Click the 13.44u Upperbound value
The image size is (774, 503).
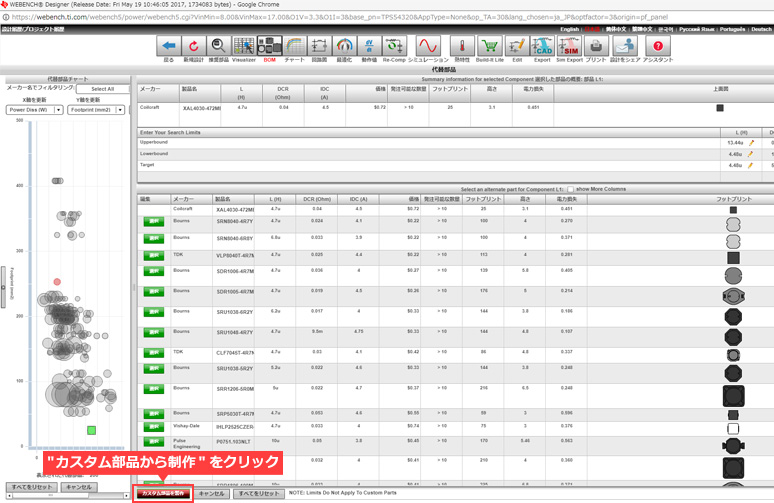735,143
